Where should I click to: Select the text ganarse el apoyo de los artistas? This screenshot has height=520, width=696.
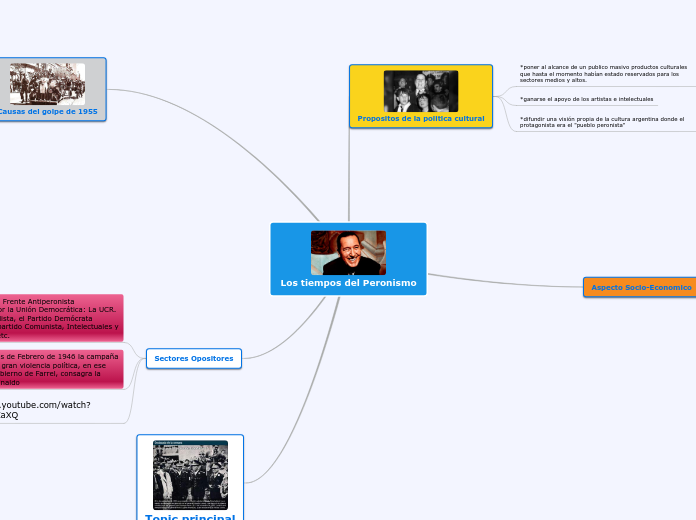coord(586,99)
